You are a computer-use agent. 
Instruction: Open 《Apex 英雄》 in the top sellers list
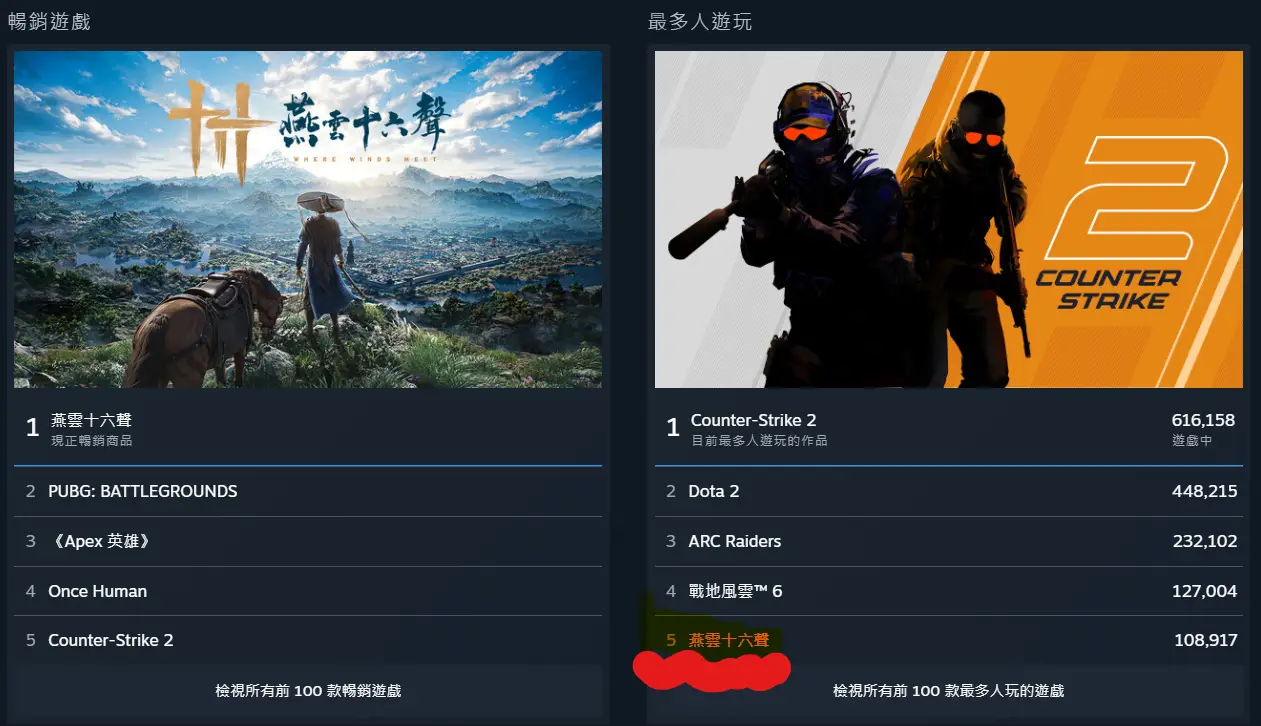(x=308, y=541)
